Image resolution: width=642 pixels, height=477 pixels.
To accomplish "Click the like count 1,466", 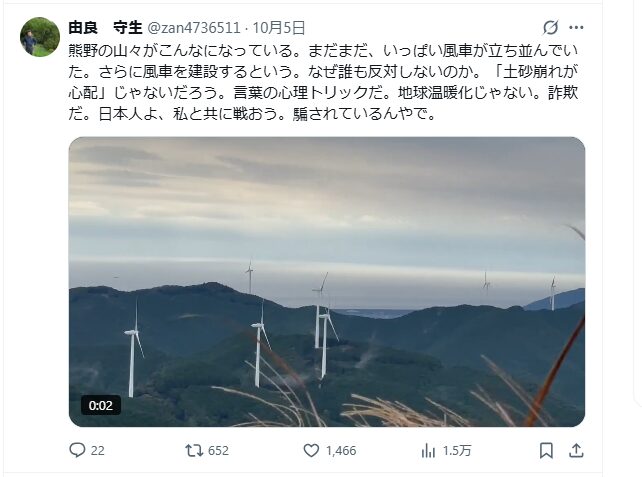I will click(x=341, y=451).
